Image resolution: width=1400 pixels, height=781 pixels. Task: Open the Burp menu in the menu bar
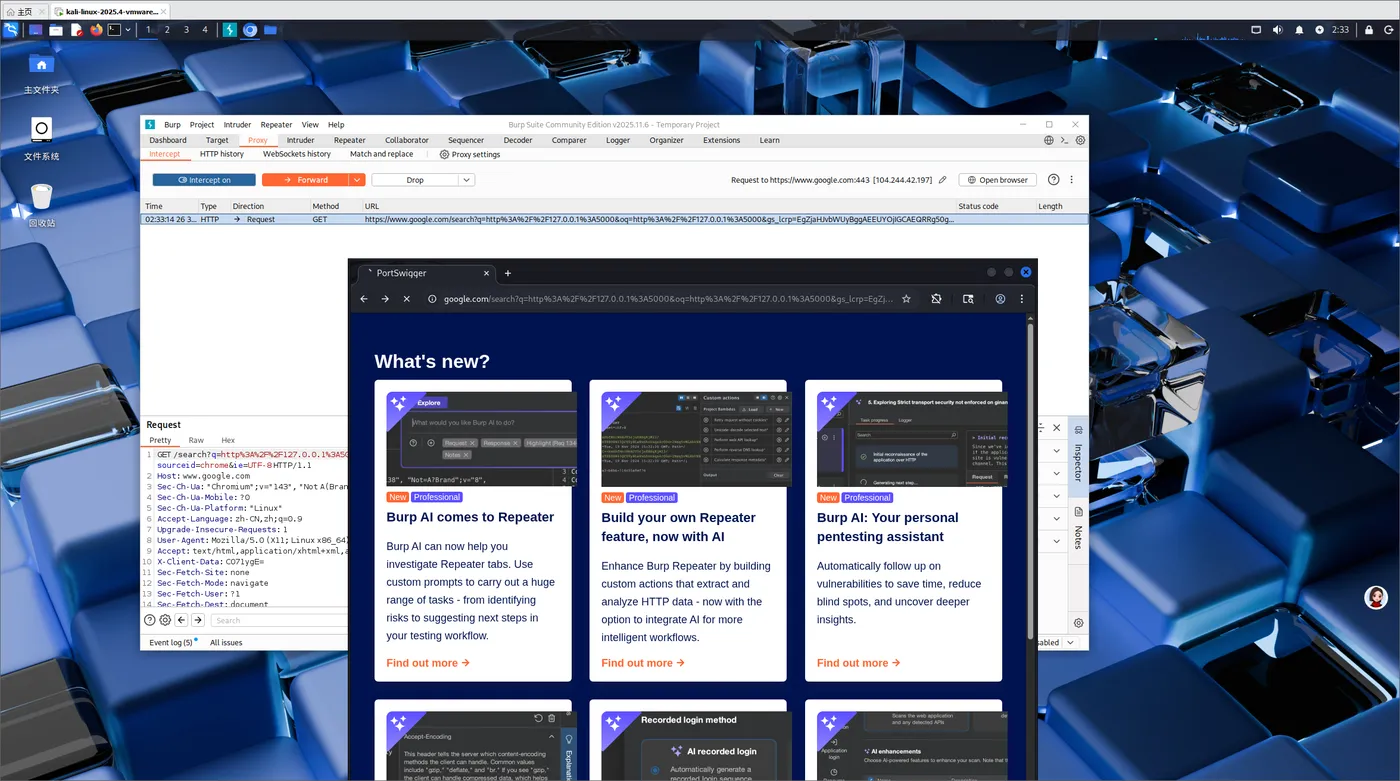(172, 125)
